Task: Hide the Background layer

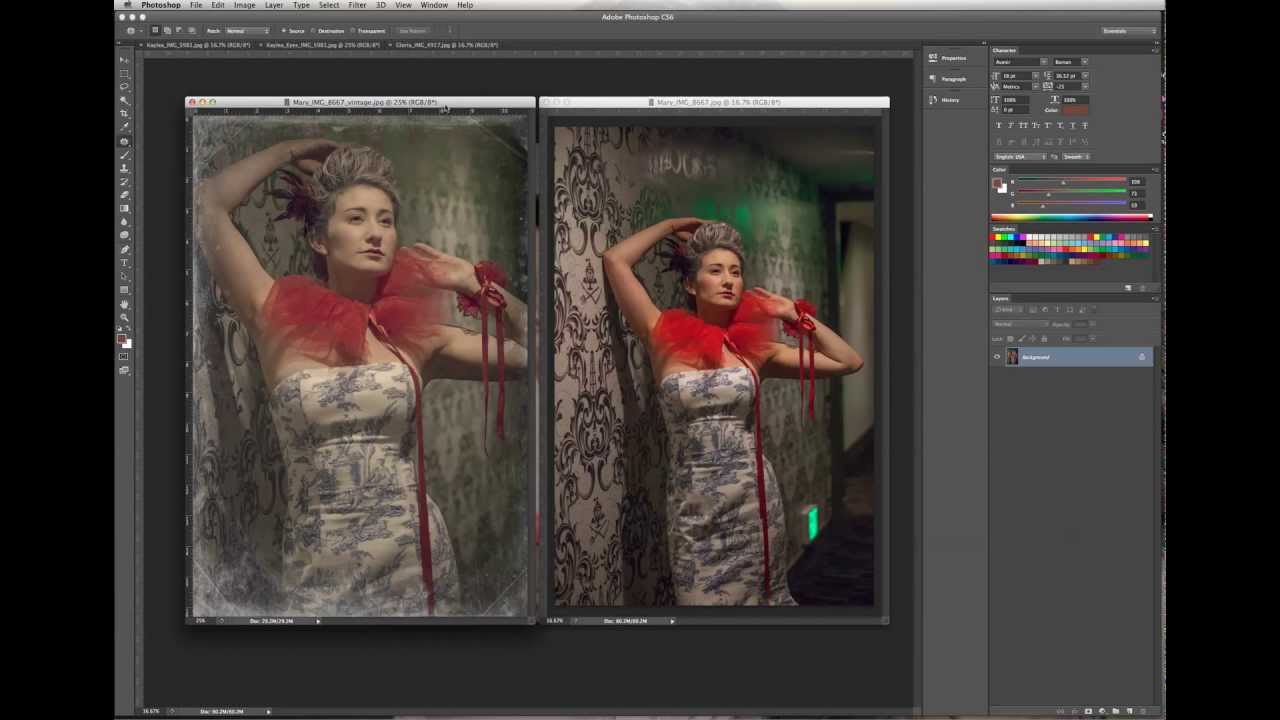Action: pyautogui.click(x=997, y=357)
